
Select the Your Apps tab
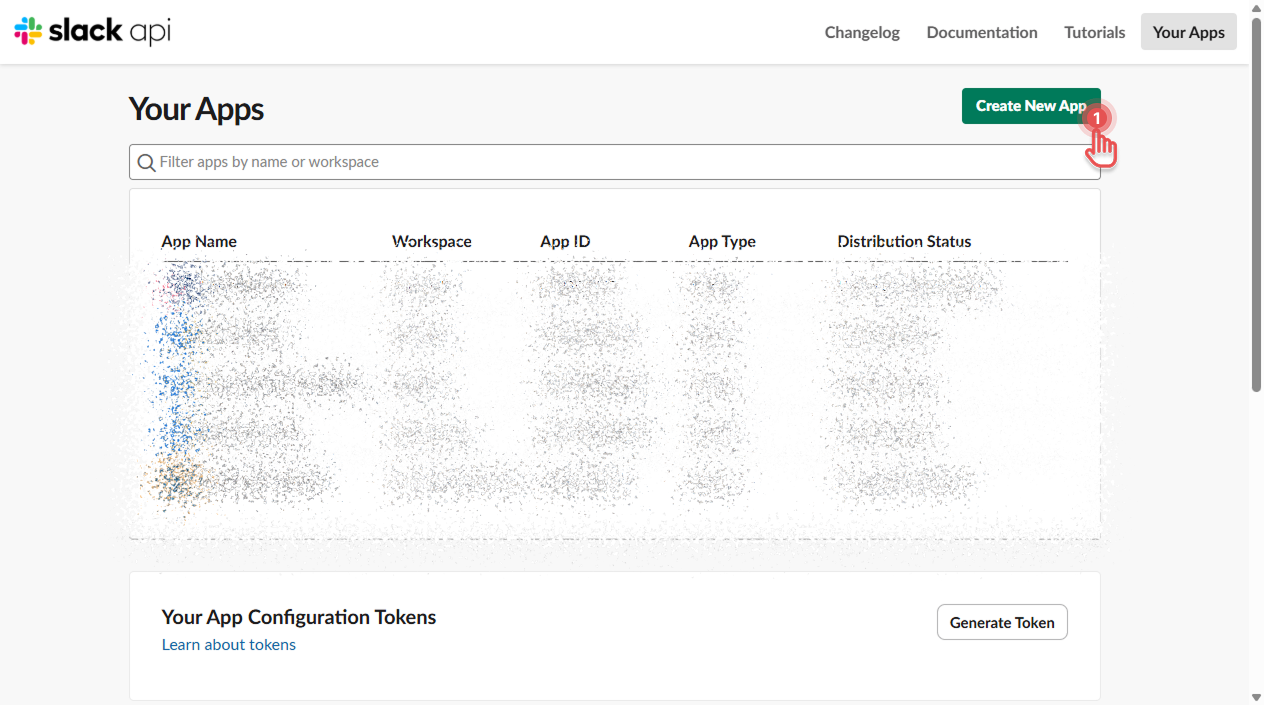[1188, 32]
